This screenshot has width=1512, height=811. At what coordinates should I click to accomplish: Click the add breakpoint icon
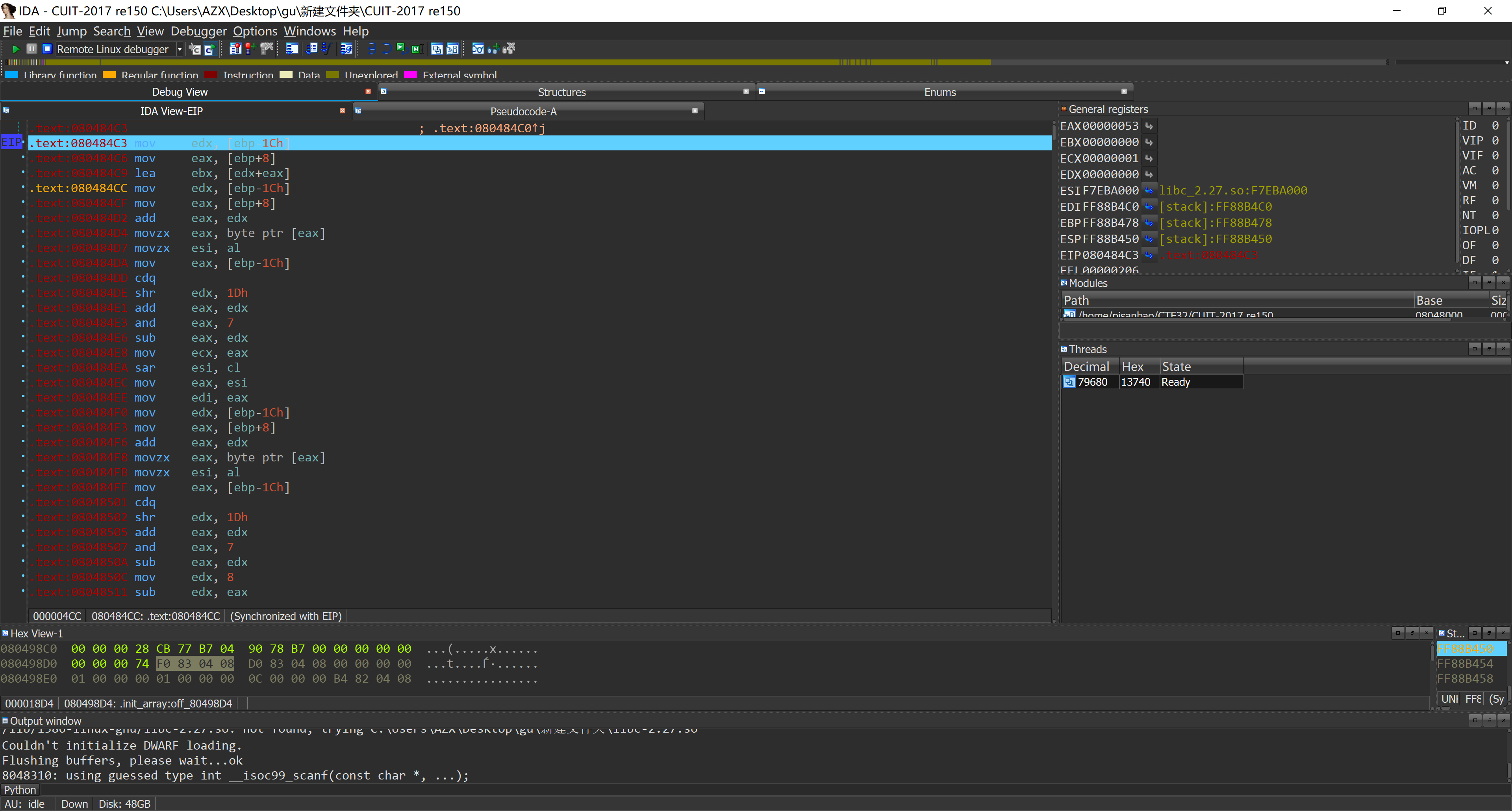coord(251,49)
